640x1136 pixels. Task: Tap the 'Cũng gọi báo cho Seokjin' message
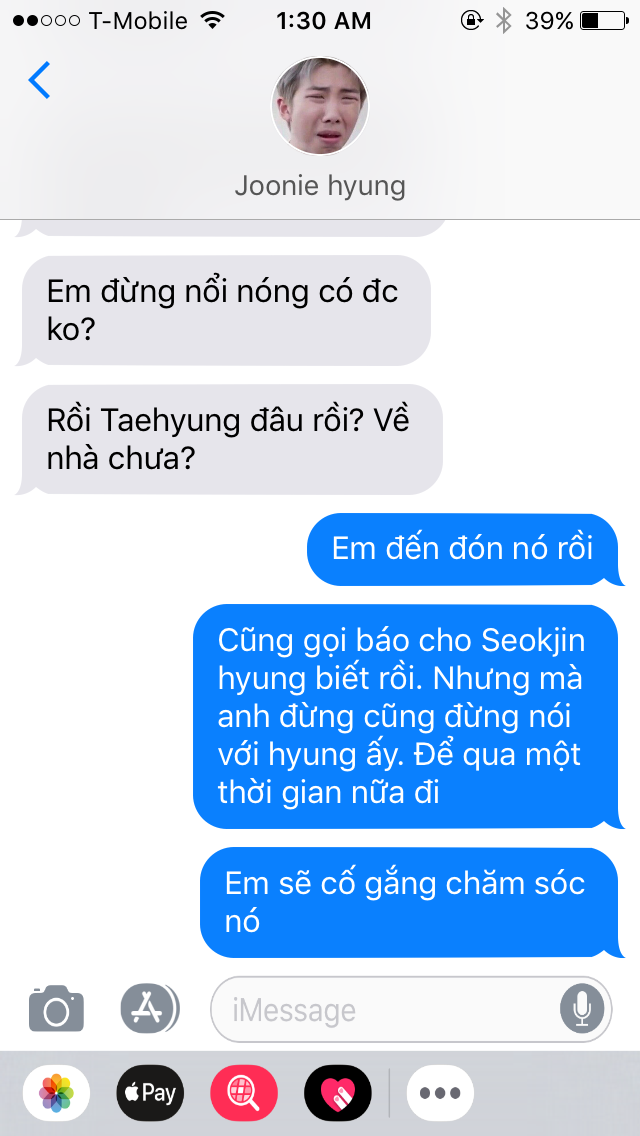coord(406,717)
